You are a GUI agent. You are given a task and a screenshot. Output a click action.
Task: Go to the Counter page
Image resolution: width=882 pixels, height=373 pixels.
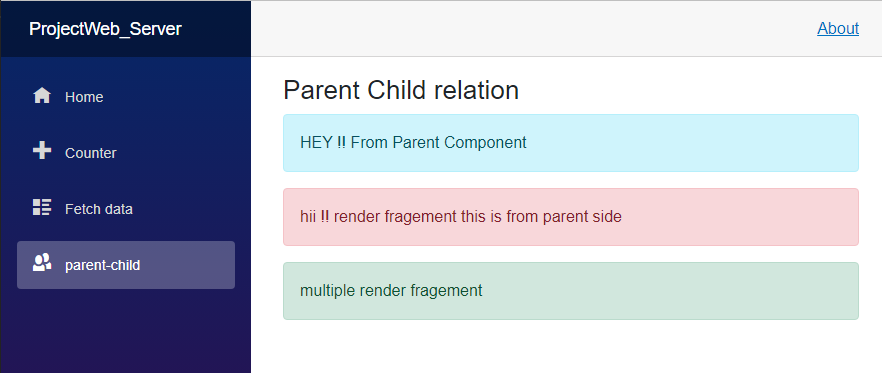126,153
